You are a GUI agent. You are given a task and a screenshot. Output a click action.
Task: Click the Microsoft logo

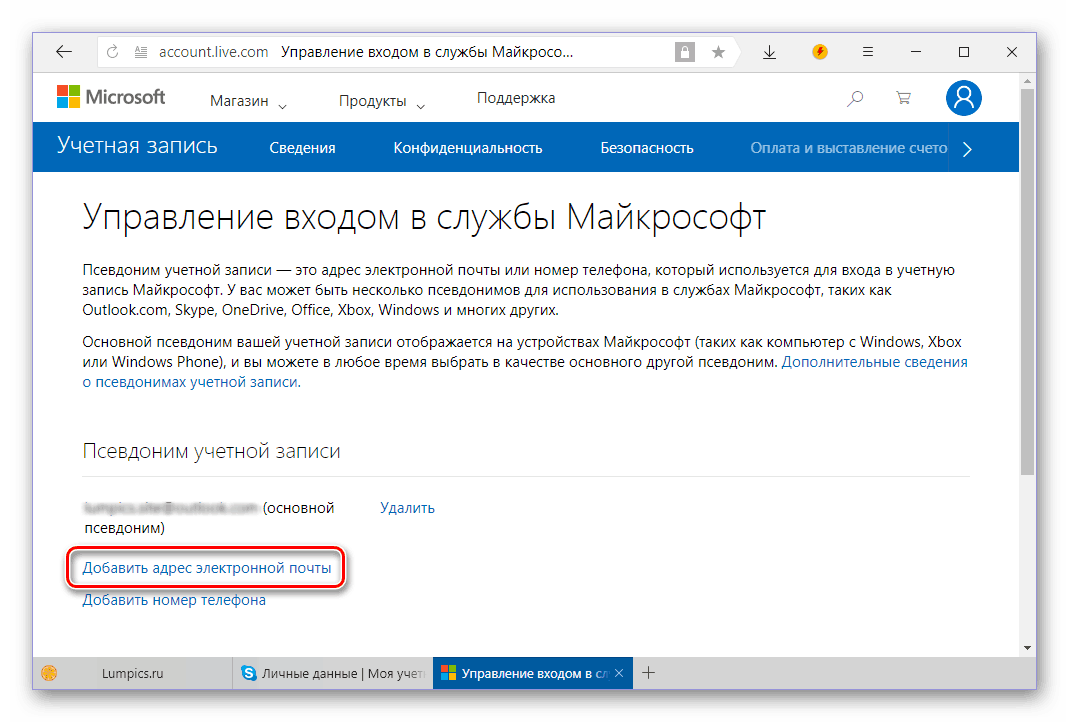[111, 97]
